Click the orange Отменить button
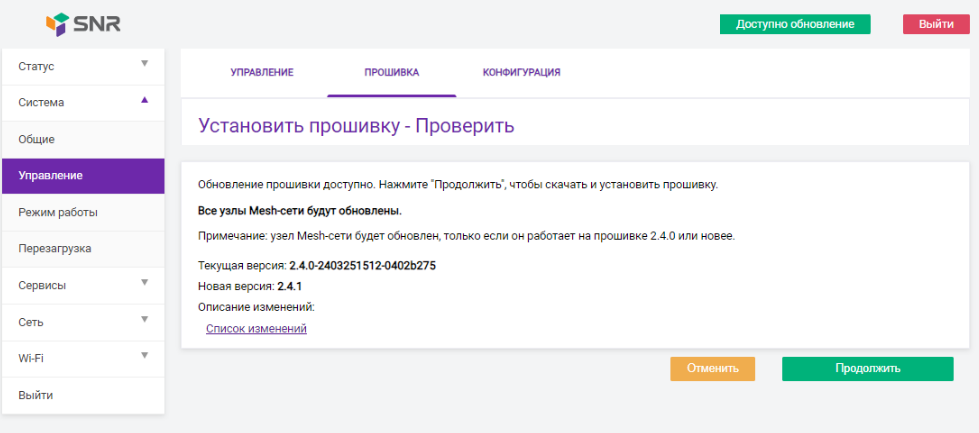This screenshot has width=979, height=433. 712,368
